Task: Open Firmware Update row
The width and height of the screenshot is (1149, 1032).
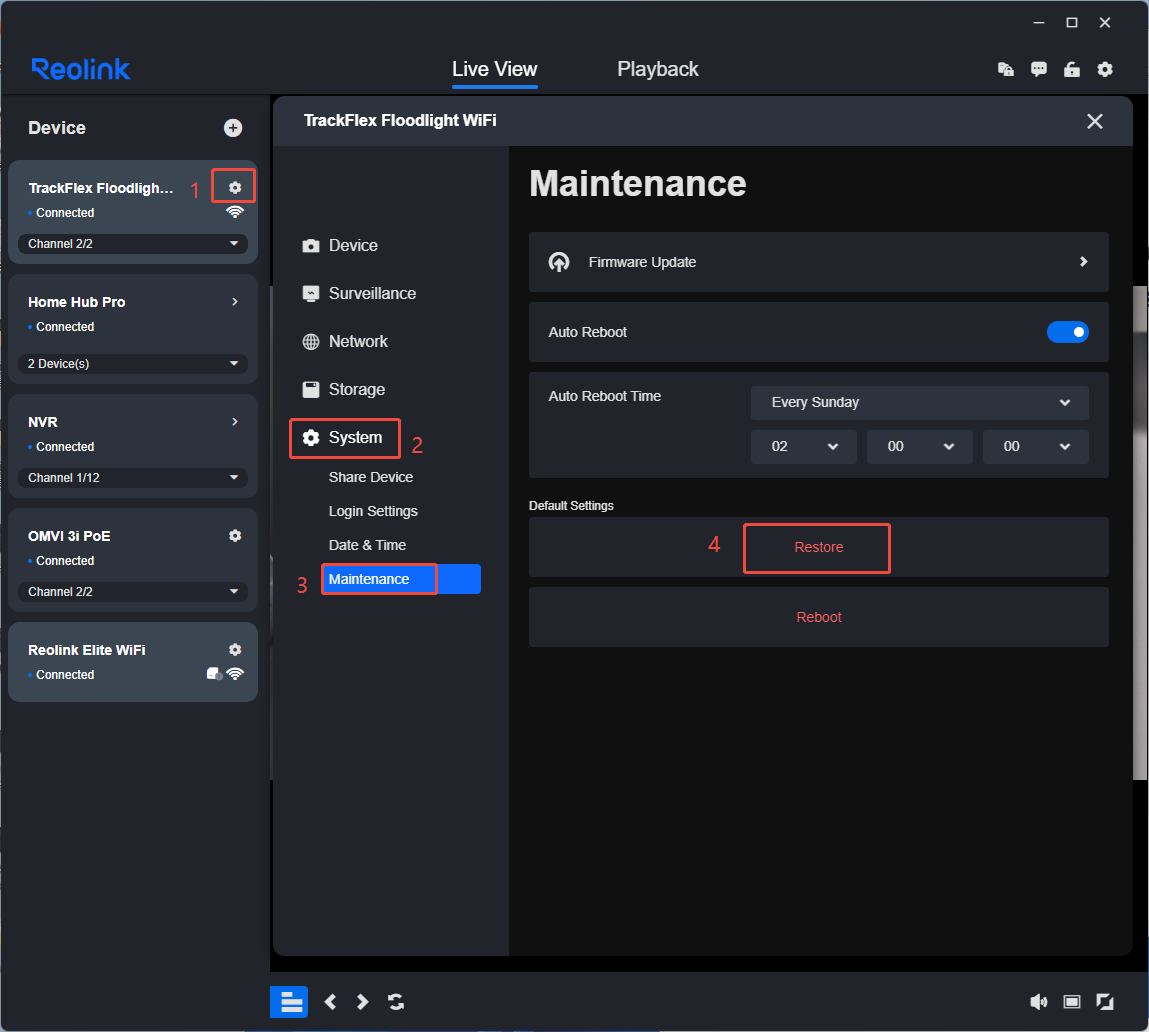Action: [819, 262]
